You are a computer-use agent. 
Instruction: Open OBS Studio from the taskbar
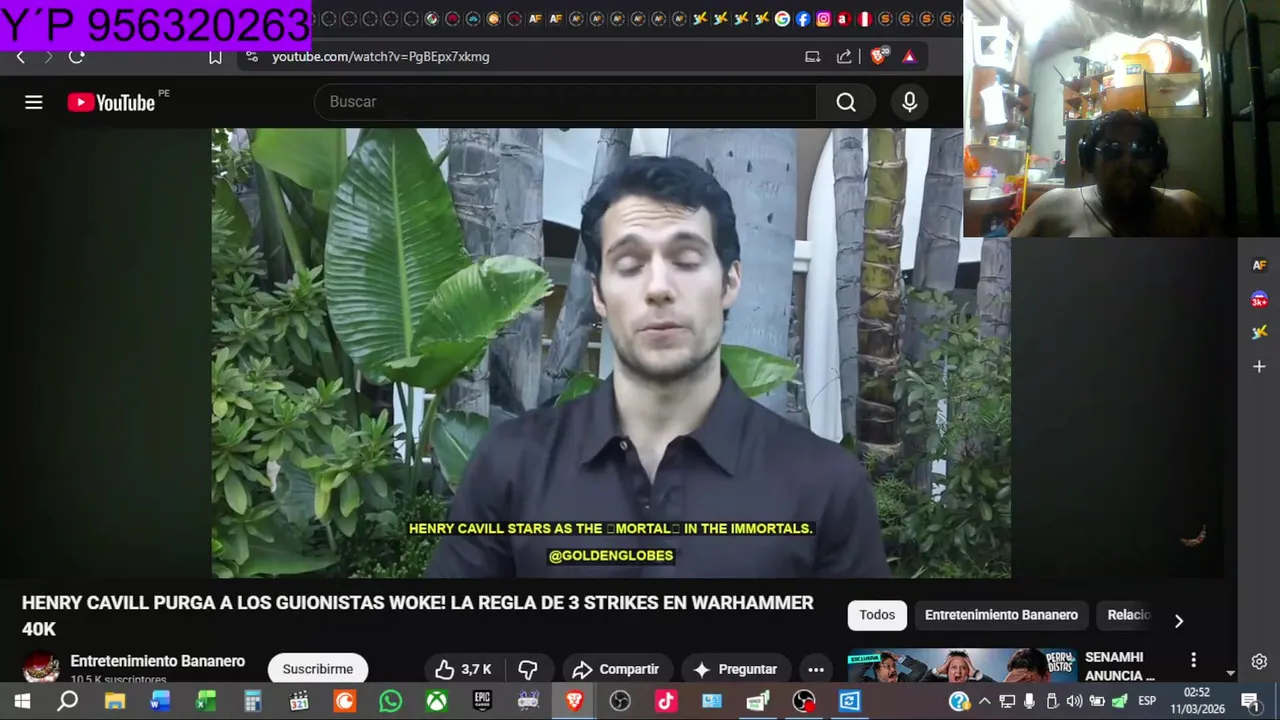tap(620, 701)
